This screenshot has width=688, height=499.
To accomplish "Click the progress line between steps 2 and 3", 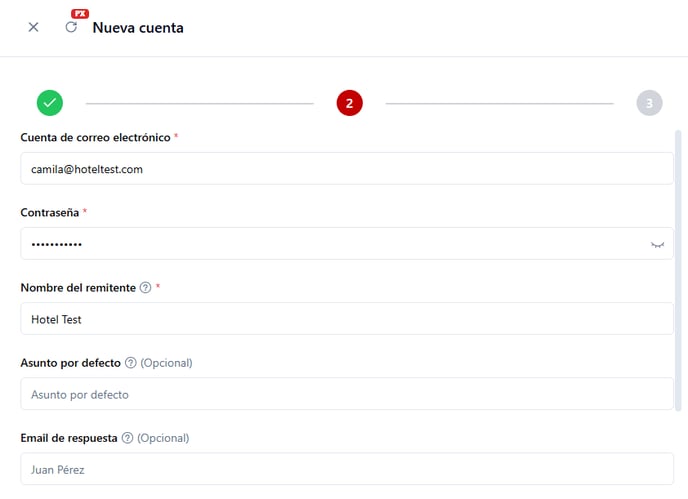I will click(x=499, y=103).
